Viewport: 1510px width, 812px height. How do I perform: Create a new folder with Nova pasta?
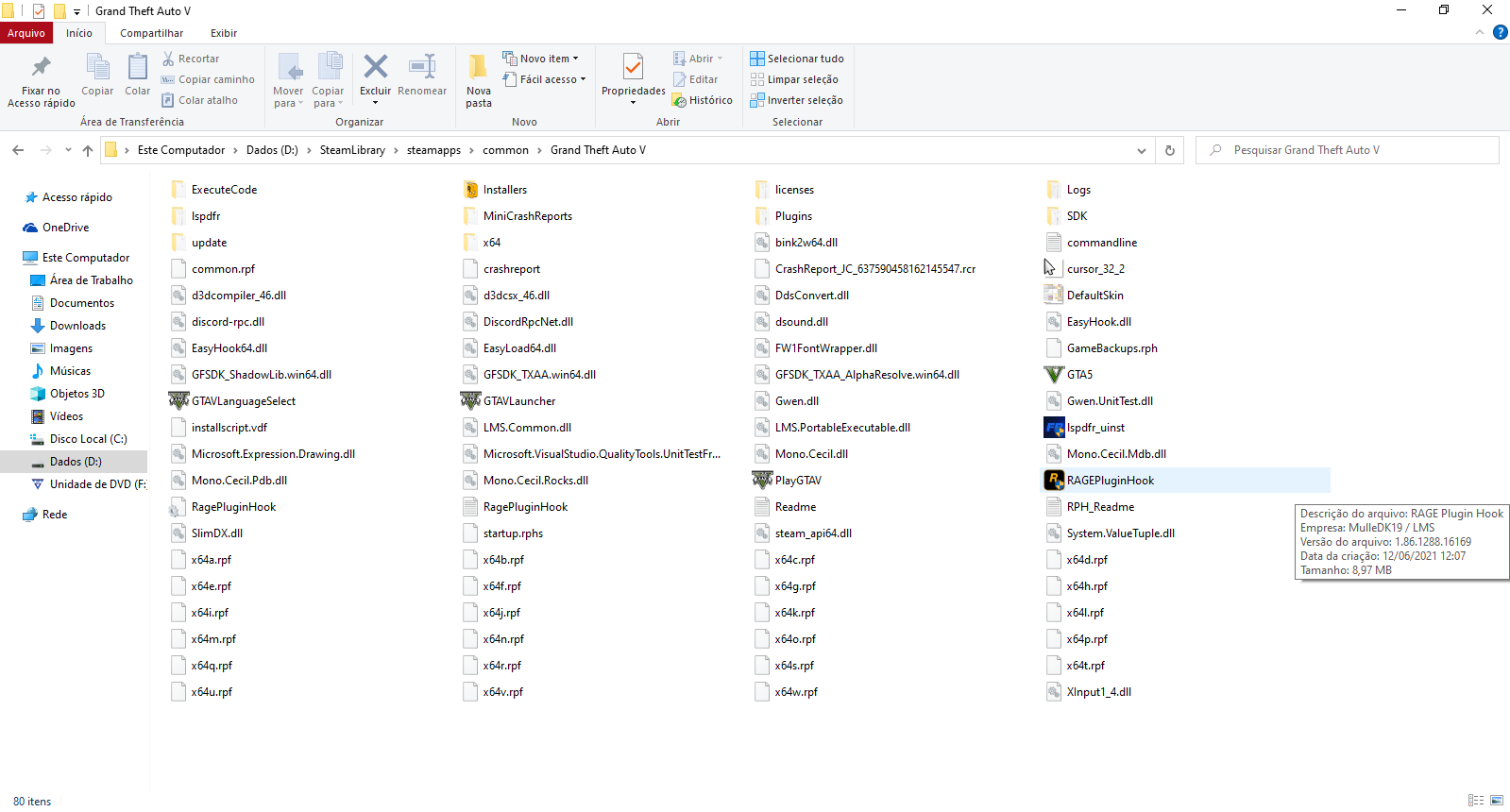click(479, 80)
